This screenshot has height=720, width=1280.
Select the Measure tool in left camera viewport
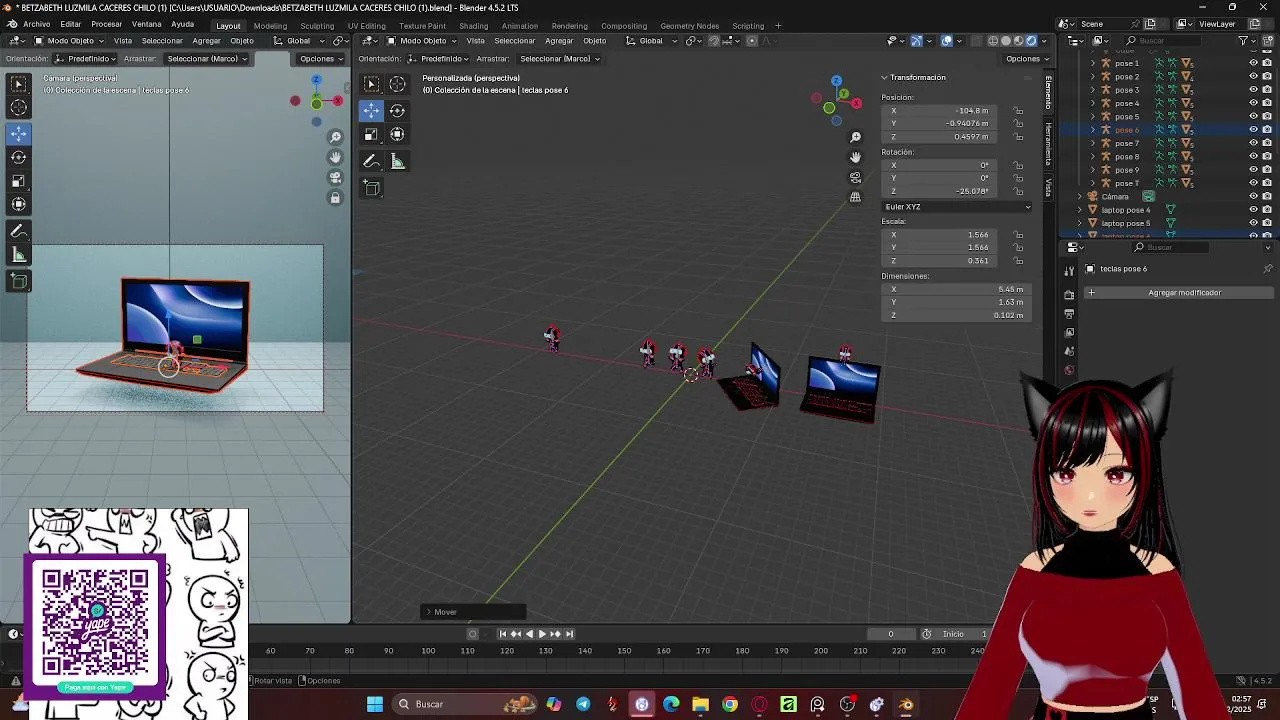(x=19, y=255)
